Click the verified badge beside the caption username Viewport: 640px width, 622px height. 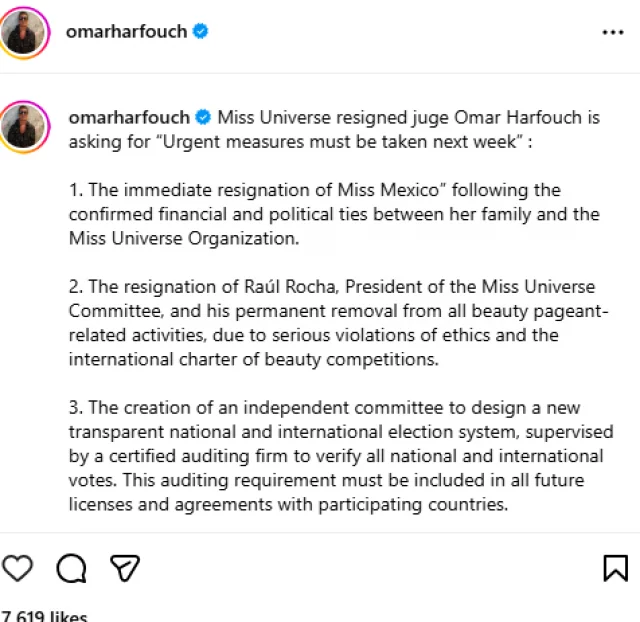[x=203, y=117]
